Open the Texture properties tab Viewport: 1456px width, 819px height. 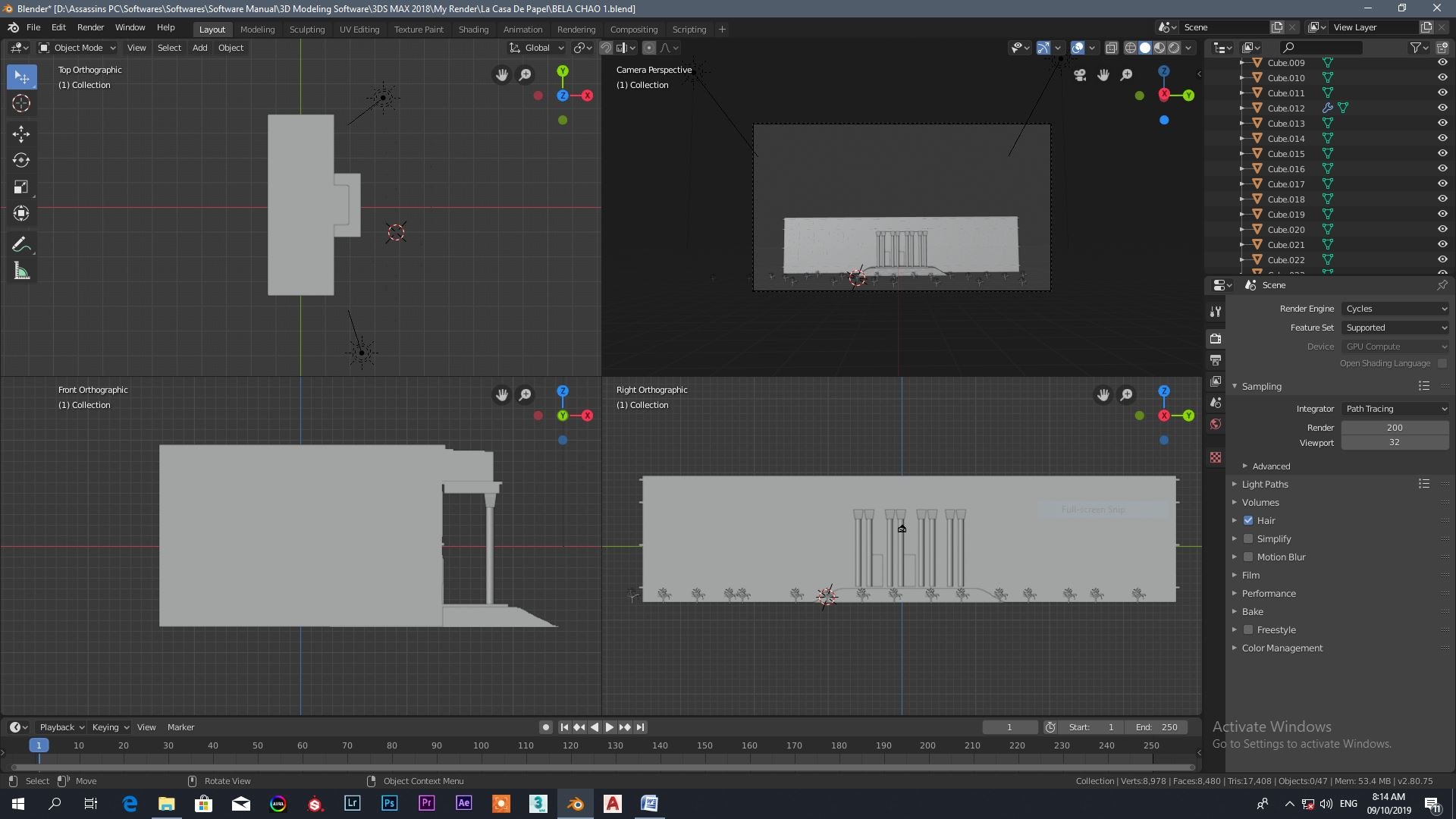[x=1216, y=457]
